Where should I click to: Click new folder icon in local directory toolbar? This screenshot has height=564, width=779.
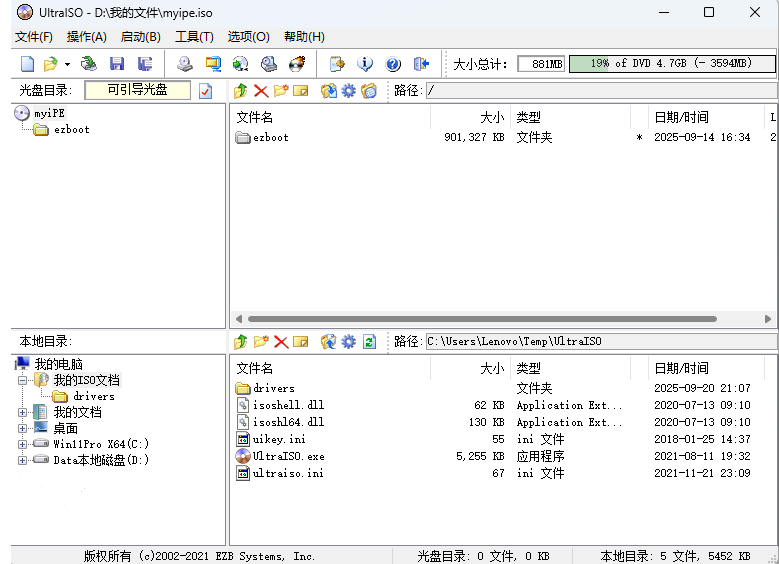coord(261,341)
